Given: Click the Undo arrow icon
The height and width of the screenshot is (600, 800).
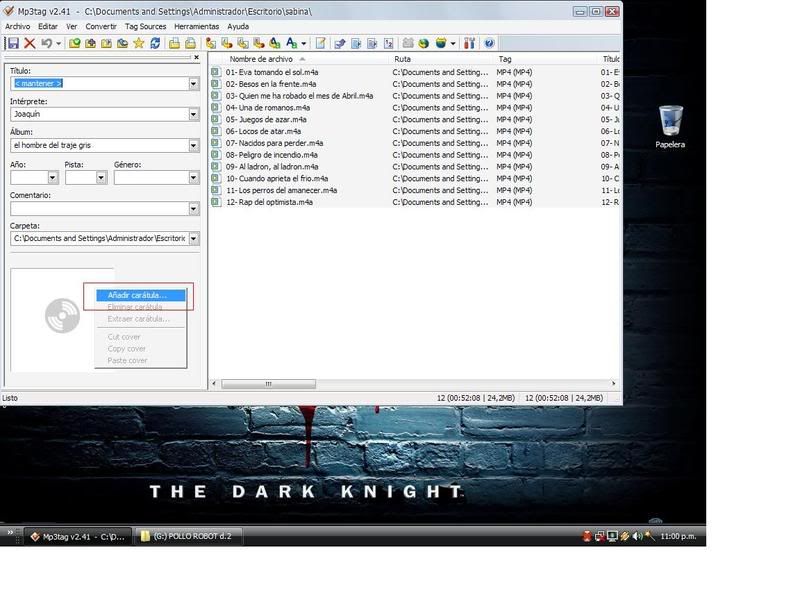Looking at the screenshot, I should click(x=46, y=43).
